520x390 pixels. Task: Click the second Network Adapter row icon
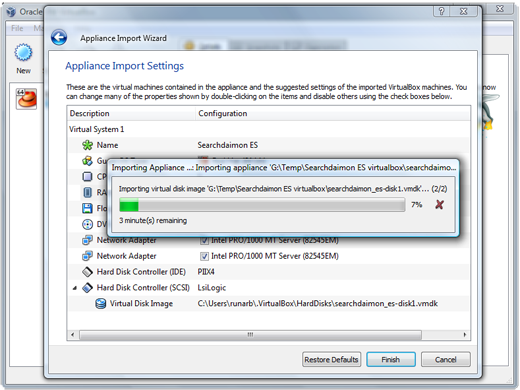pos(87,256)
